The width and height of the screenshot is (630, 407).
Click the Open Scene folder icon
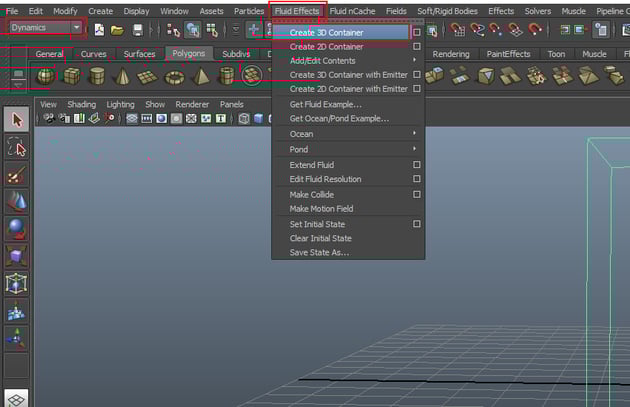[117, 30]
